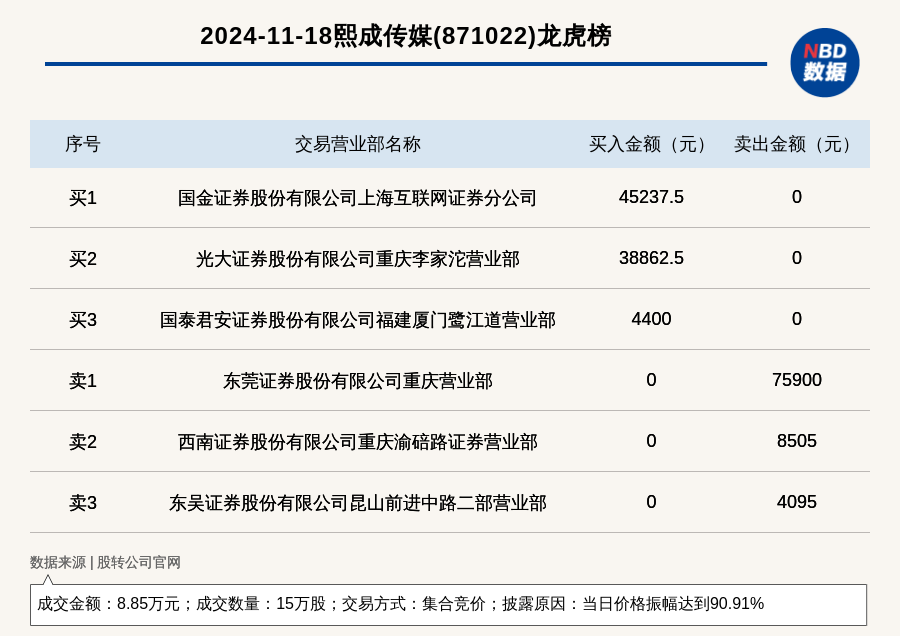The width and height of the screenshot is (900, 636).
Task: Select sell amount 75900
Action: 797,380
